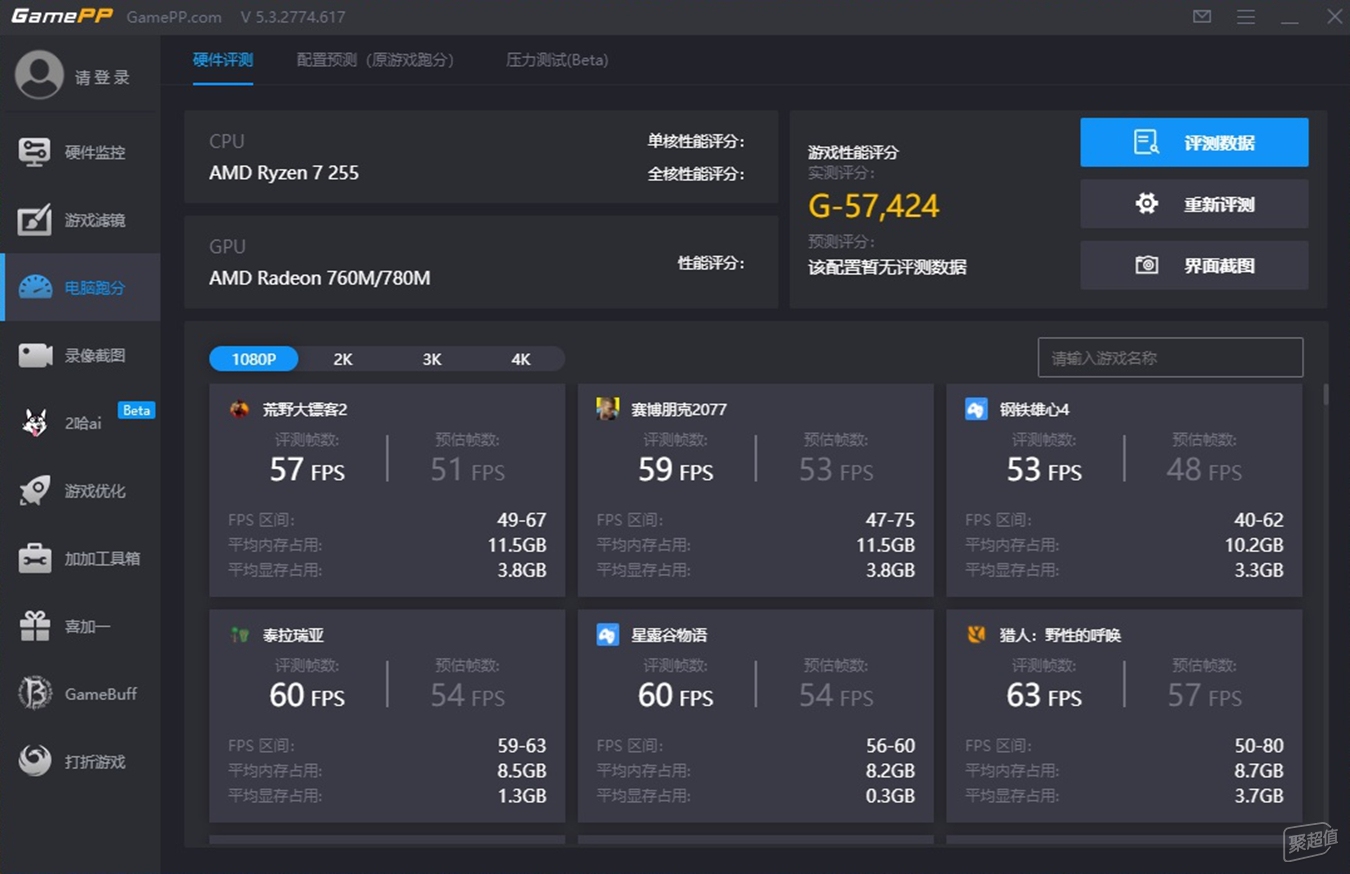Click the 钢铁雄心4 game icon
Image resolution: width=1350 pixels, height=874 pixels.
(976, 409)
